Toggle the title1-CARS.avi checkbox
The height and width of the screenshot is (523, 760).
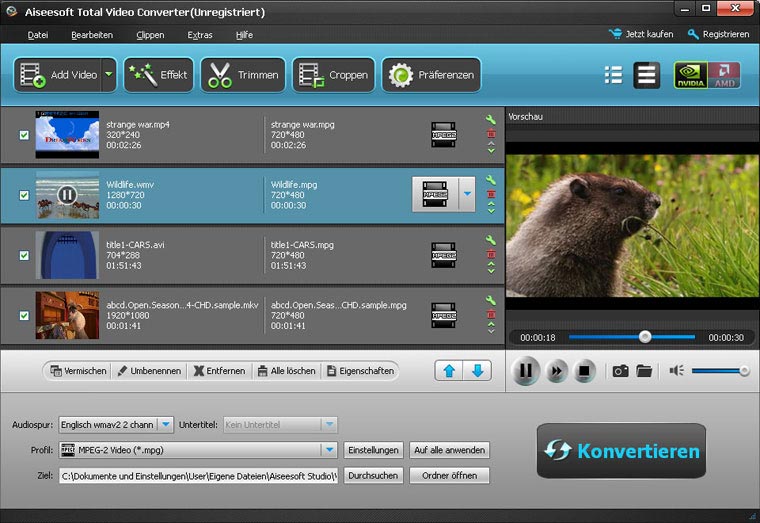pos(24,255)
